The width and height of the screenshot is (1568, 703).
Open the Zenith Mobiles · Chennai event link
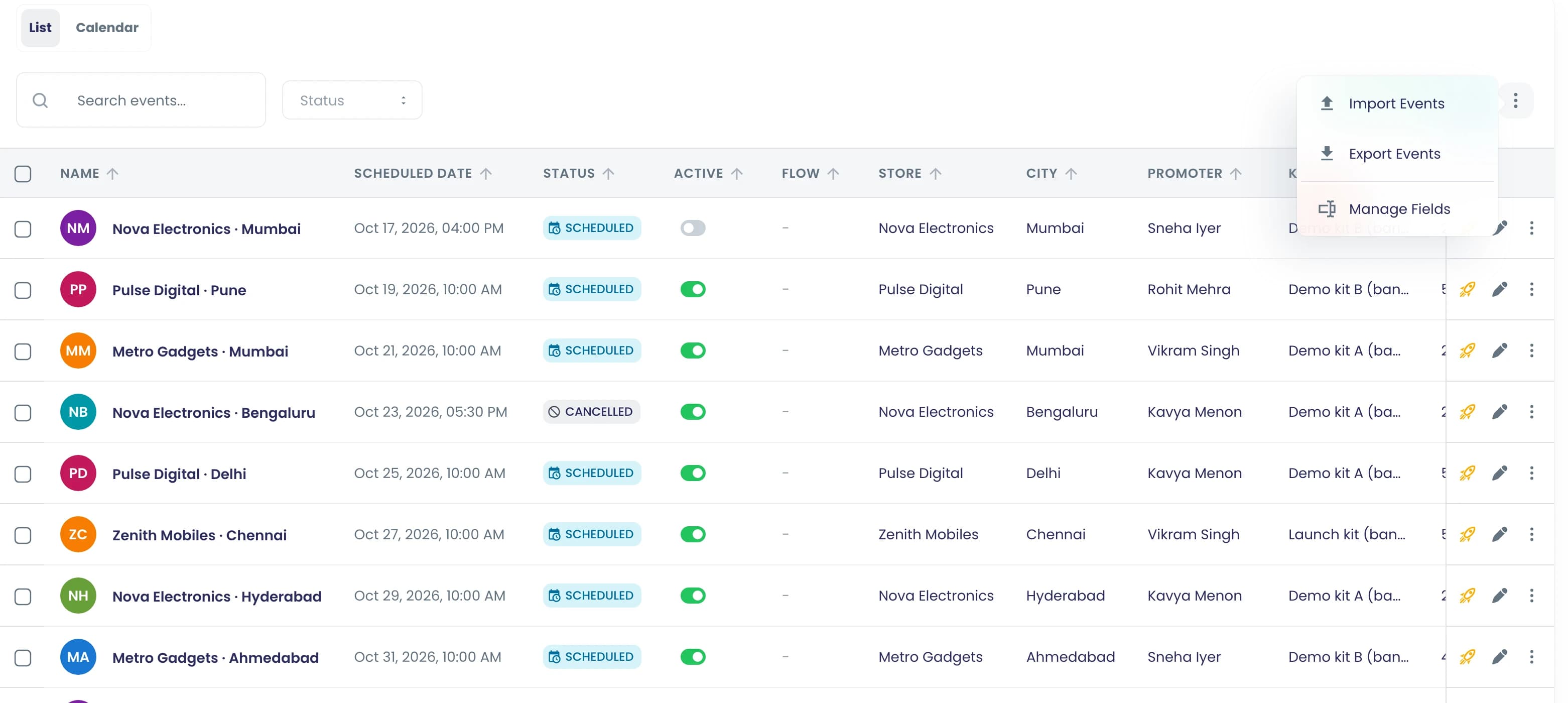(199, 535)
